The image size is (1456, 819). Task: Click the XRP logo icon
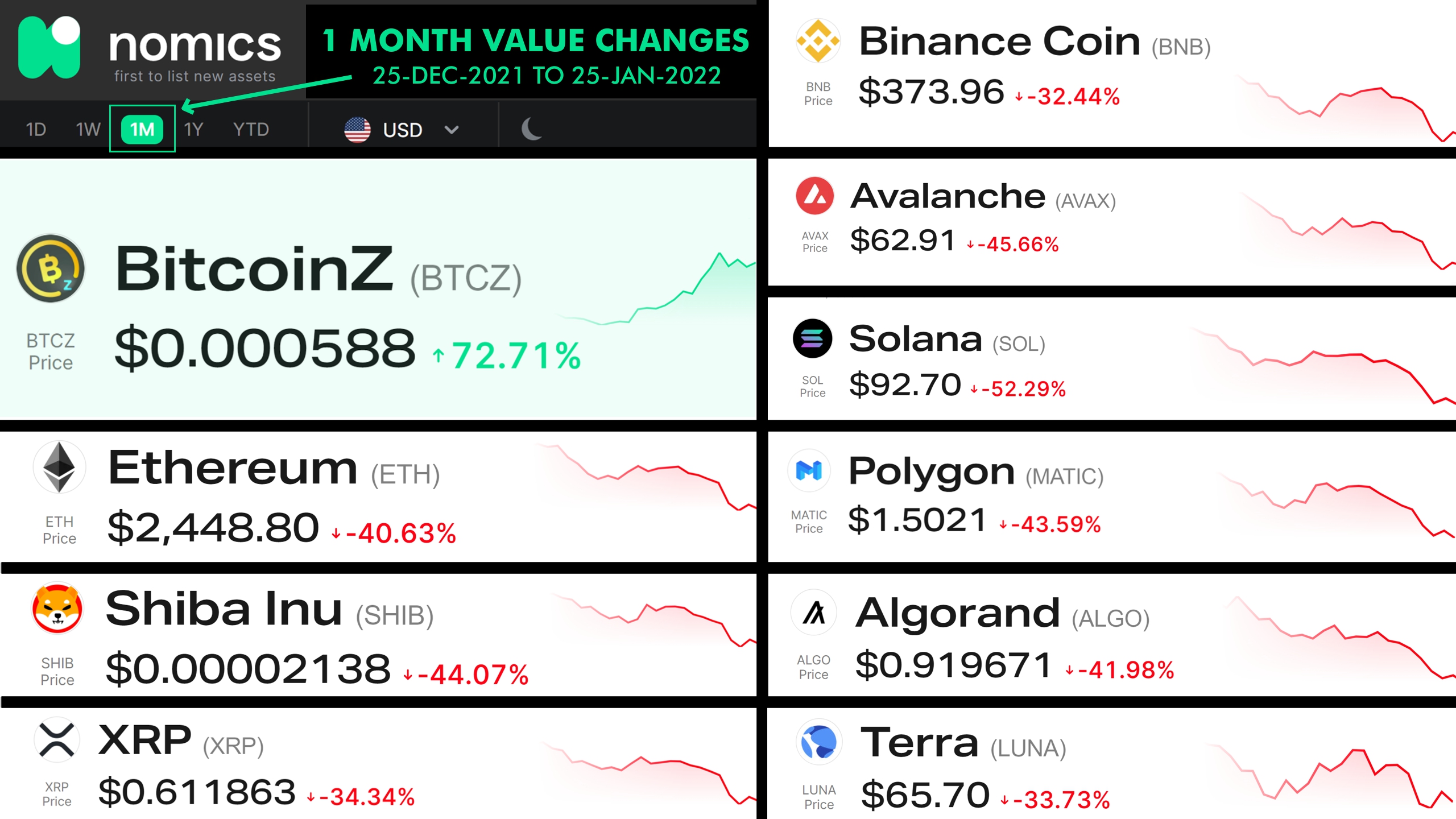(x=56, y=740)
